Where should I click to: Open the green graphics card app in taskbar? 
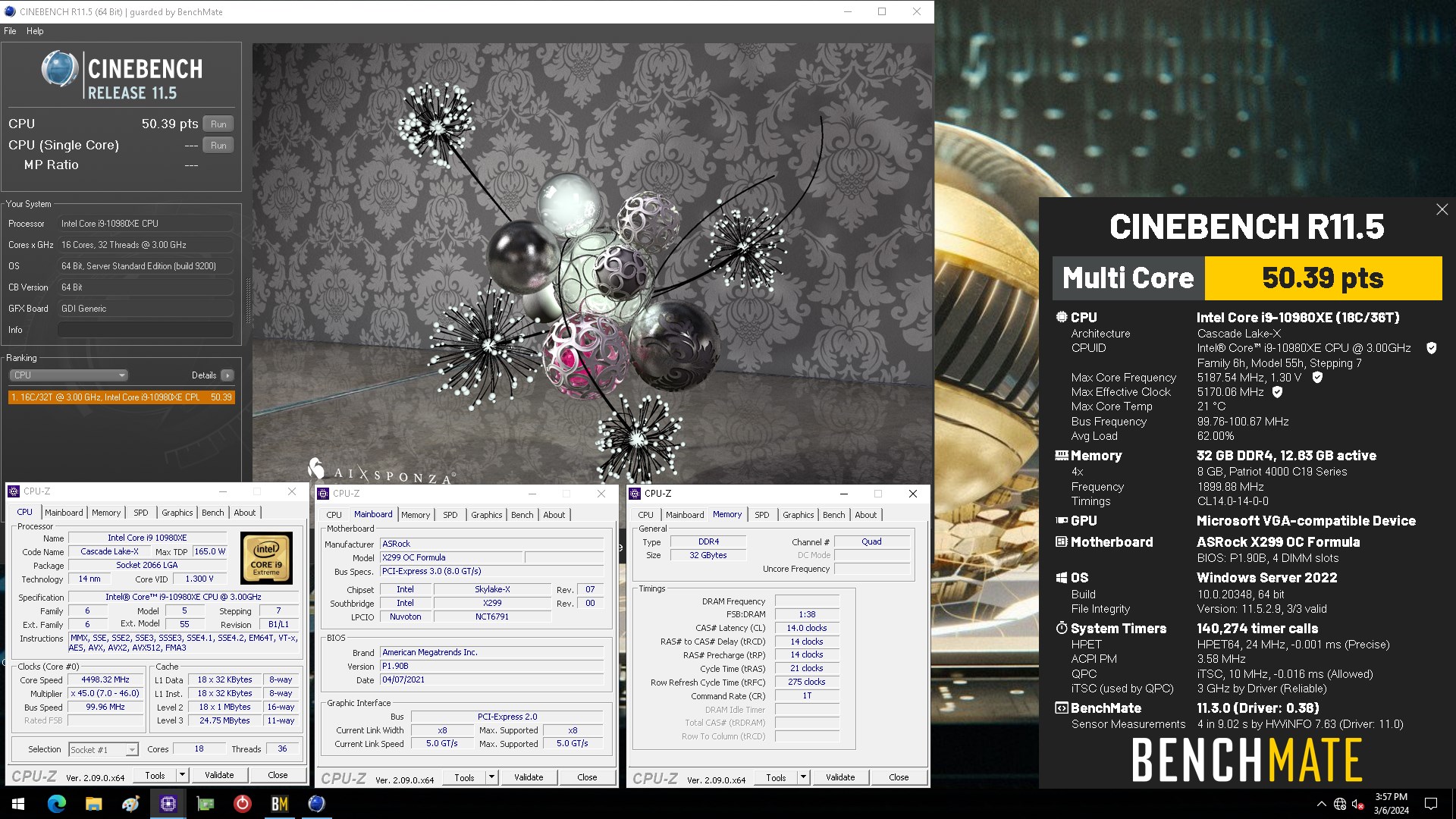coord(205,804)
